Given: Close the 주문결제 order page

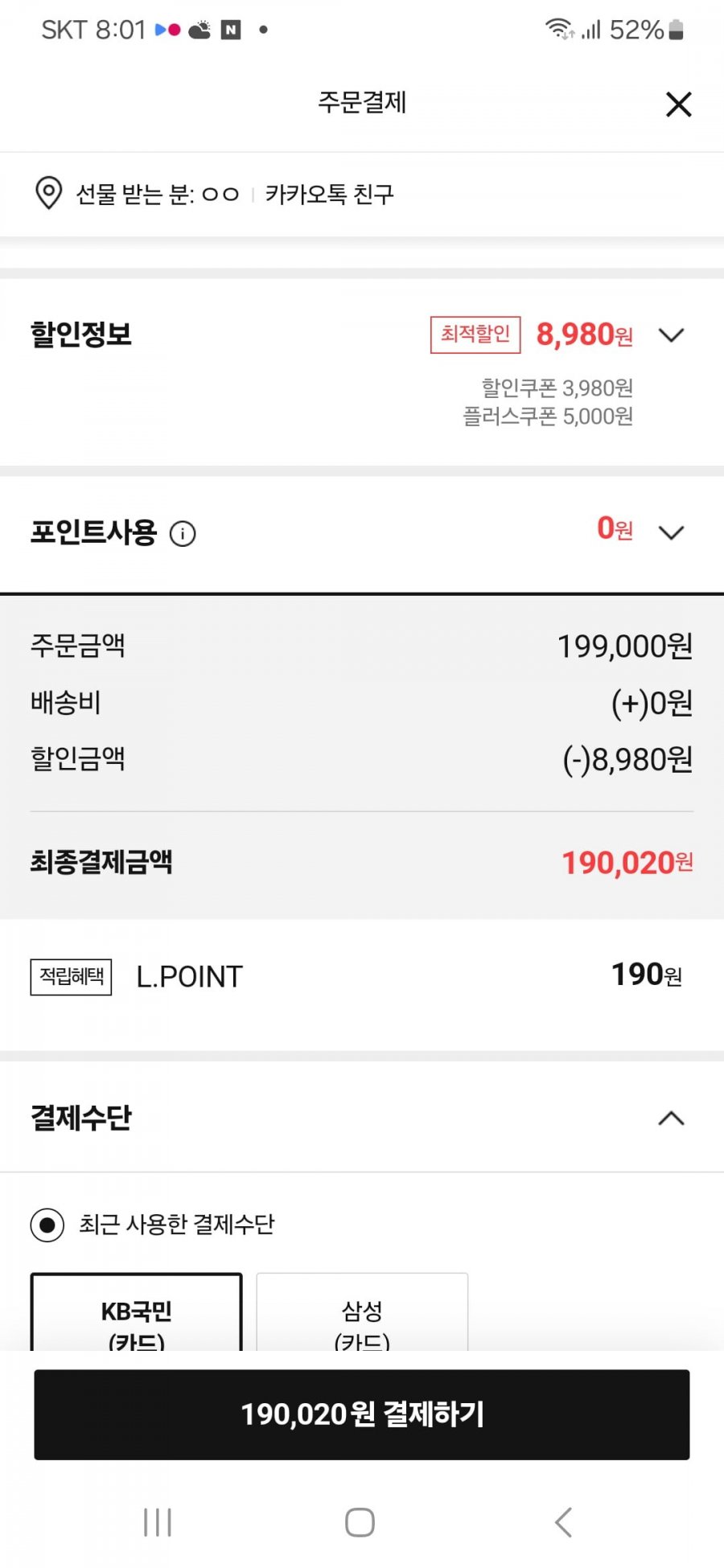Looking at the screenshot, I should point(679,105).
